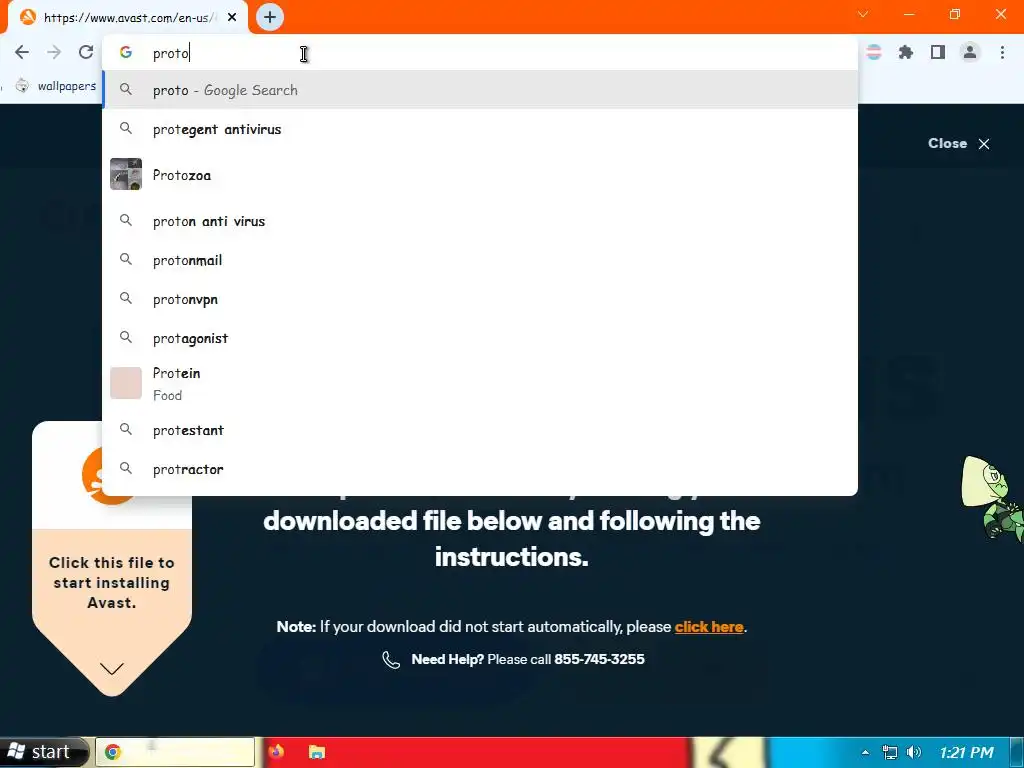Choose the 'Protein Food' suggestion

pos(480,383)
